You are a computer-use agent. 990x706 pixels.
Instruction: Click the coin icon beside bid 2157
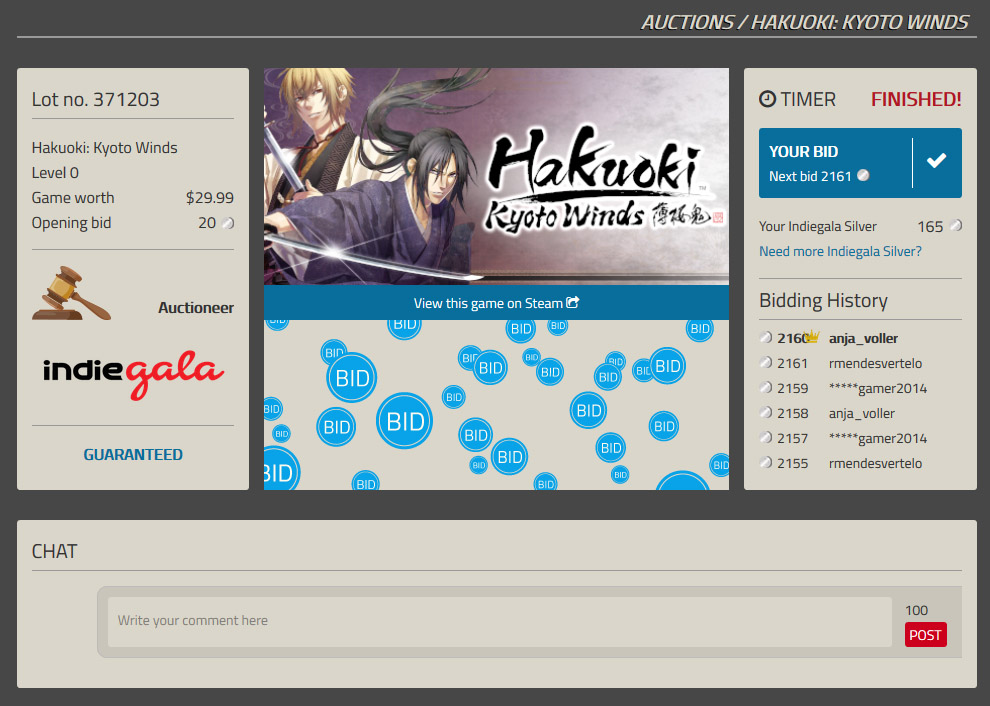point(766,438)
